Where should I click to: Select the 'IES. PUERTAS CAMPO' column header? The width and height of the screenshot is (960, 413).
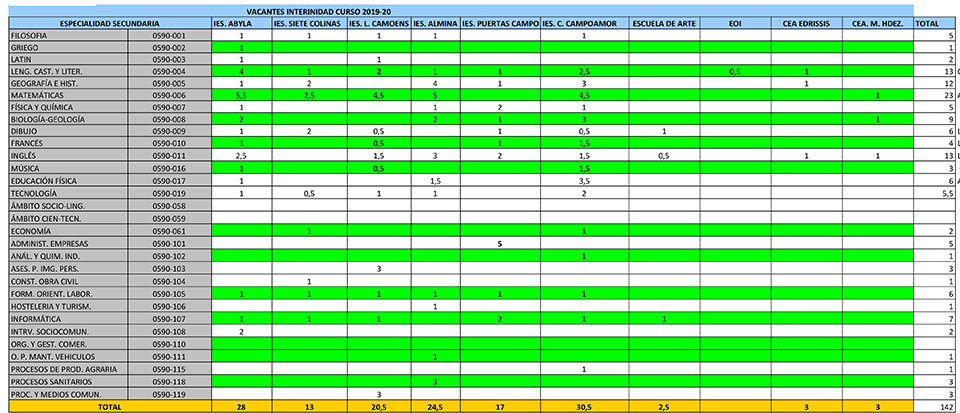(500, 24)
